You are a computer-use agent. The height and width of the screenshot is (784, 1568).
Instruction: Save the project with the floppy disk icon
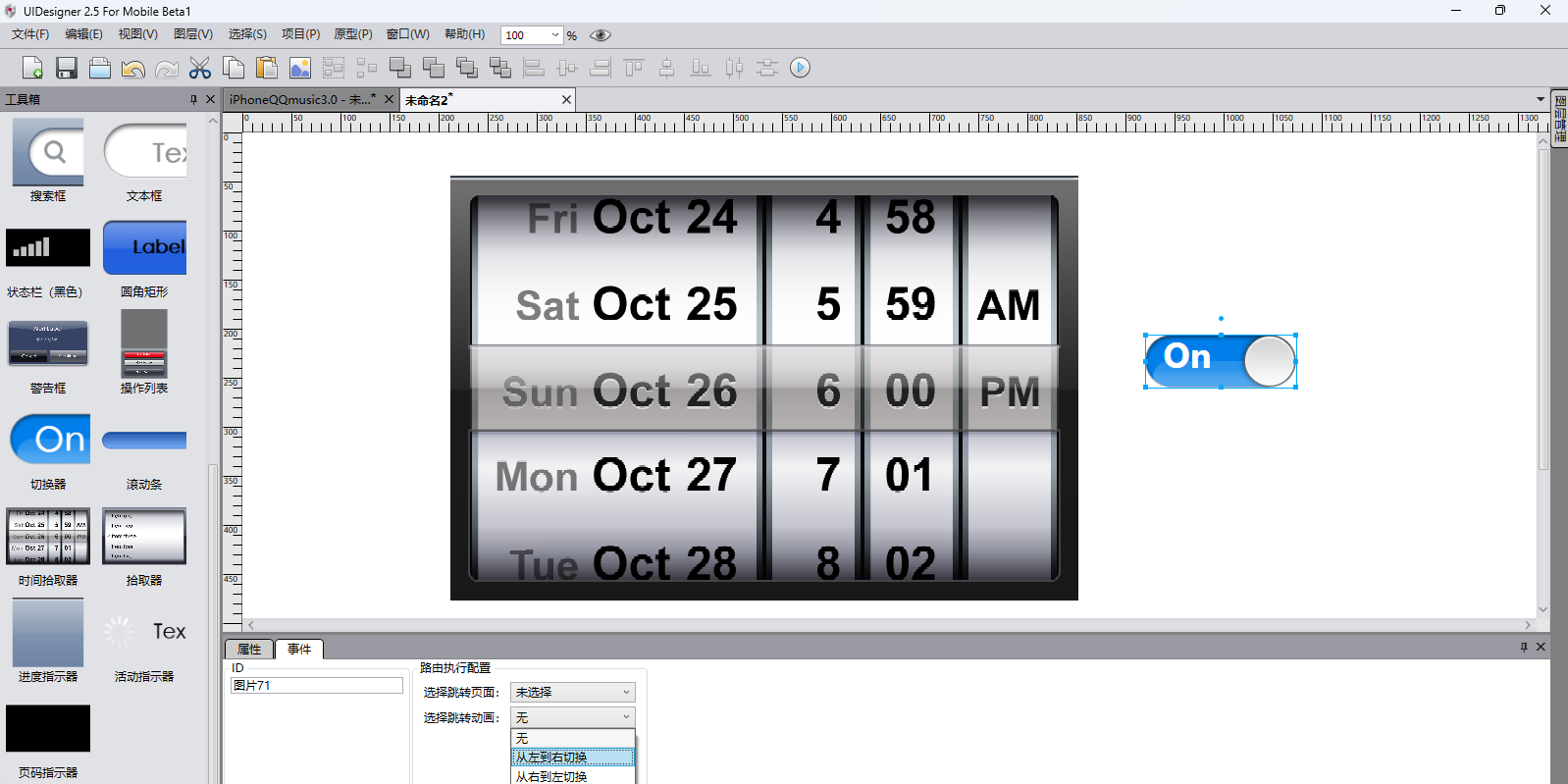pos(66,68)
